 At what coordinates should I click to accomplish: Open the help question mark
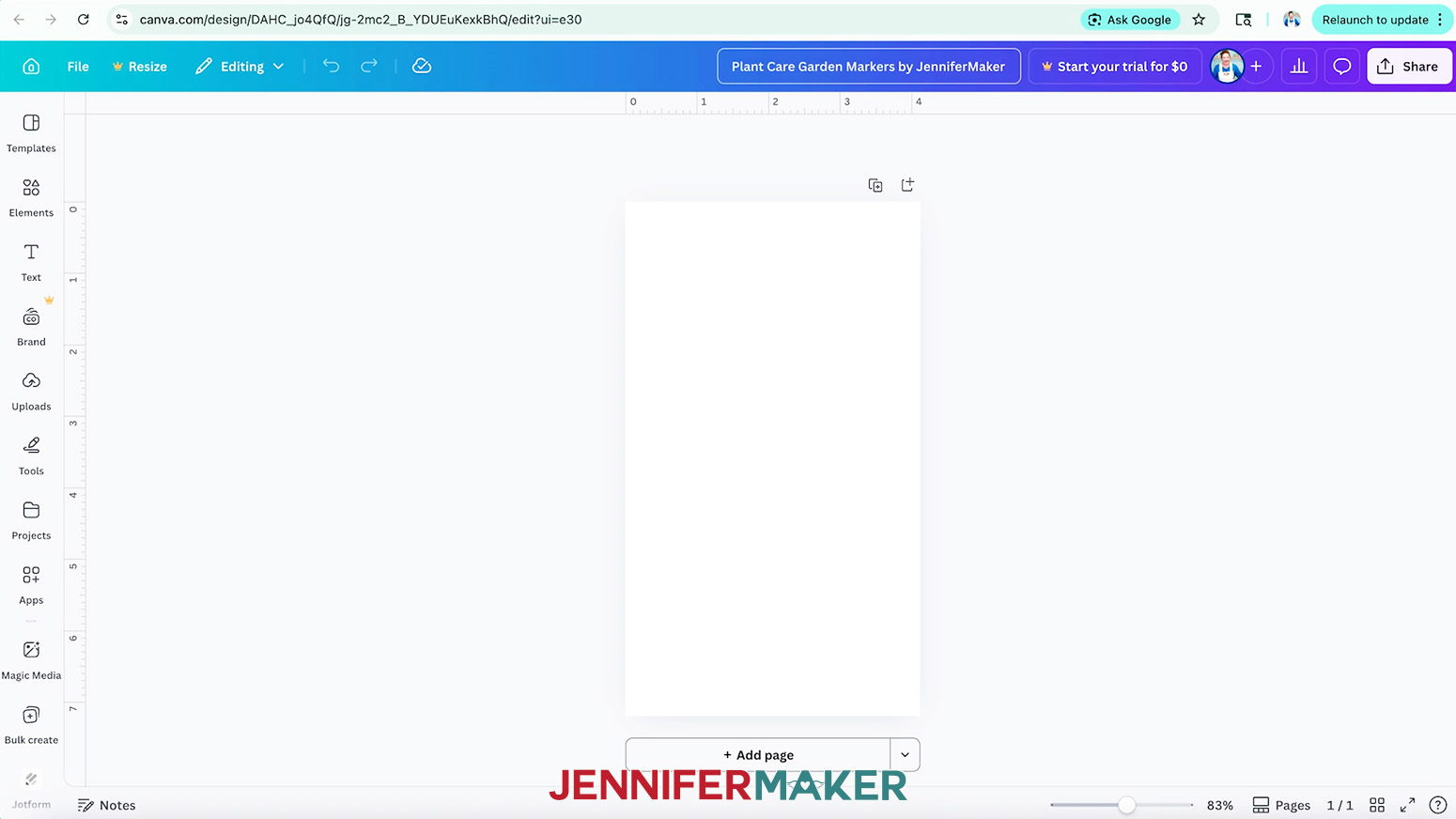(x=1438, y=805)
